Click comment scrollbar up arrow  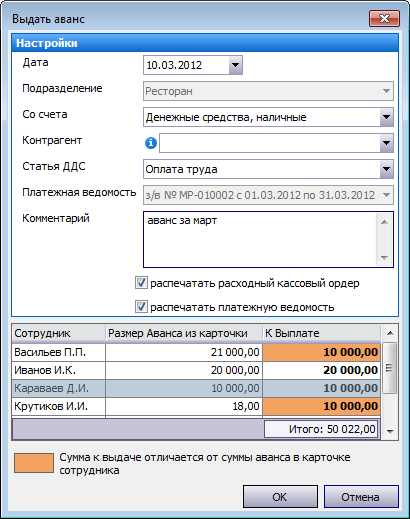pos(384,222)
